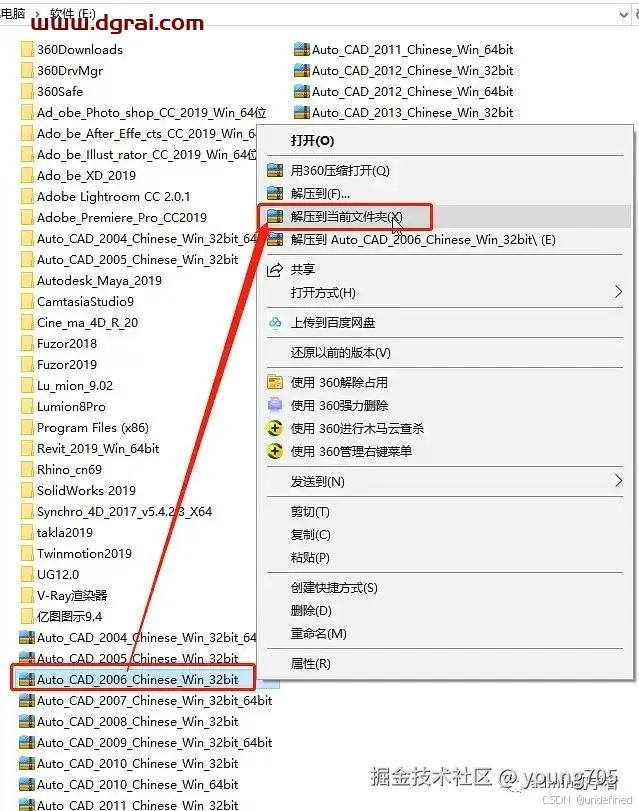Select UG12.0 folder

50,575
